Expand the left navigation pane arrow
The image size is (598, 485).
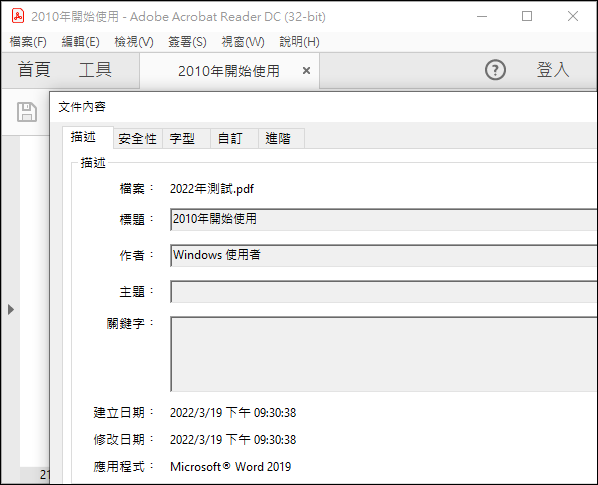pyautogui.click(x=11, y=309)
